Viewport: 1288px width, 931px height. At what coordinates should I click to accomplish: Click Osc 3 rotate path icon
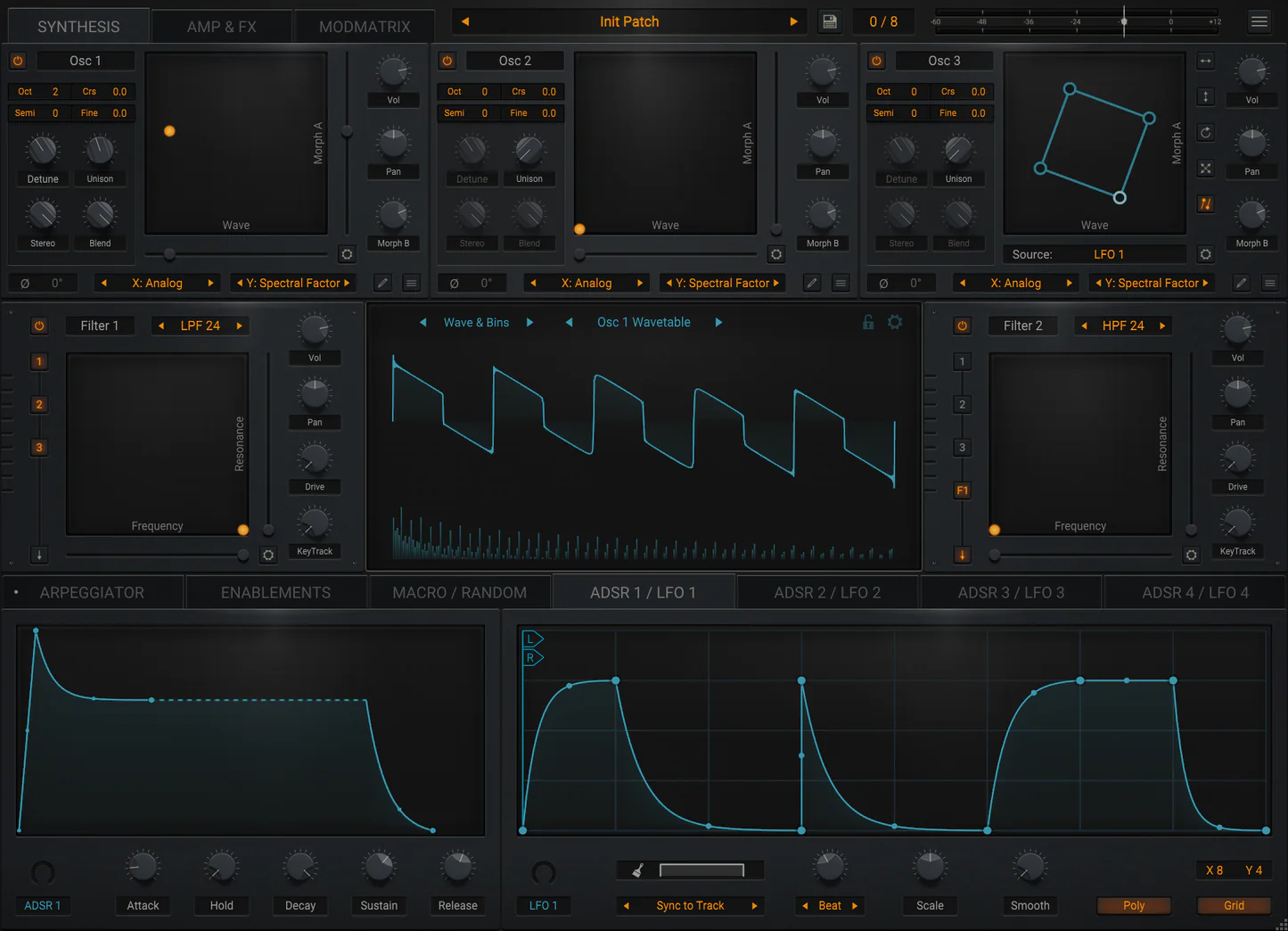coord(1205,133)
